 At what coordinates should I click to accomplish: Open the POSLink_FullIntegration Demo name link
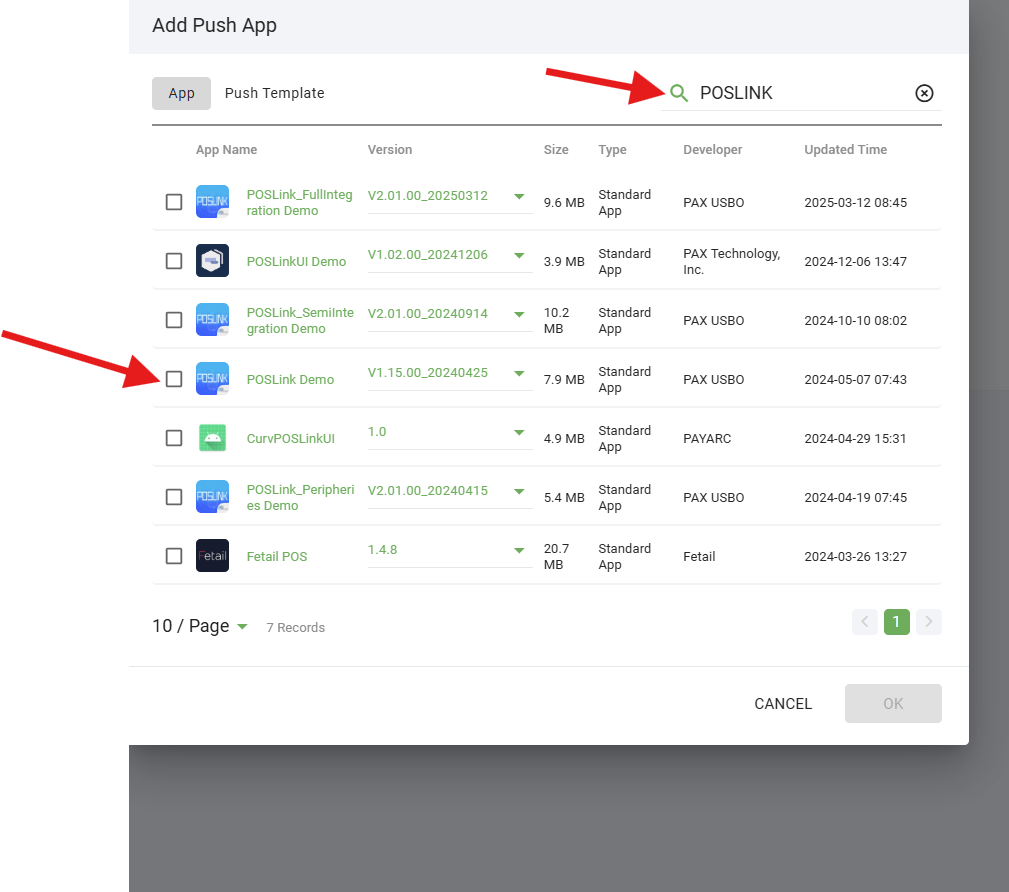299,203
